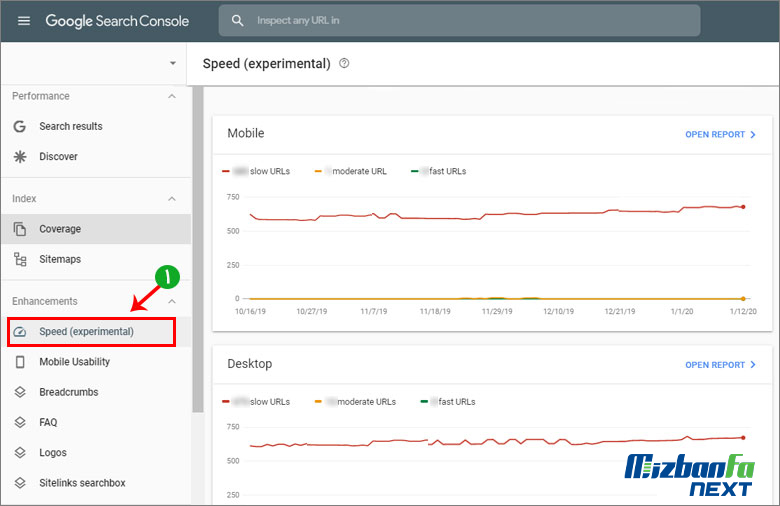The height and width of the screenshot is (506, 780).
Task: Click the FAQ layers icon
Action: (20, 422)
